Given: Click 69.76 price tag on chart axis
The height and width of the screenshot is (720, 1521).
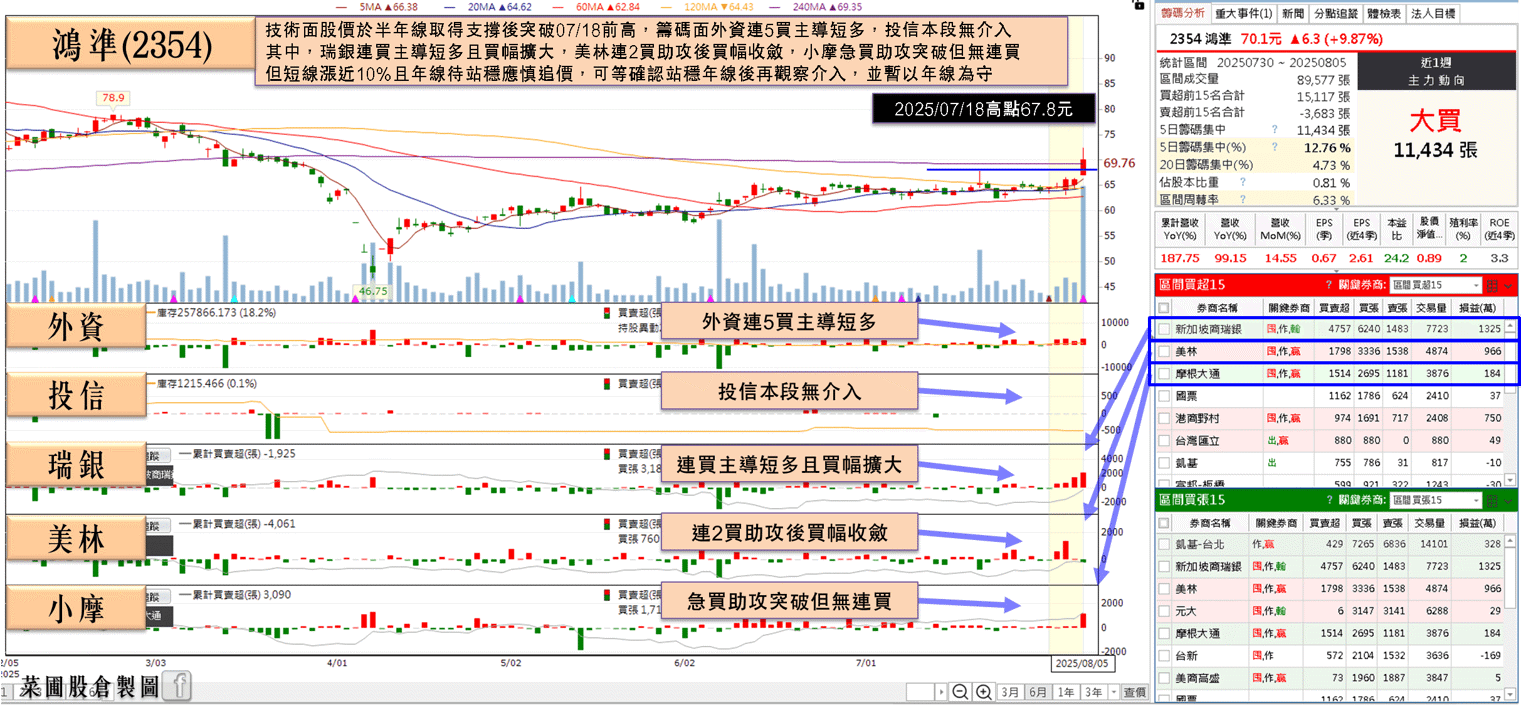Looking at the screenshot, I should (1119, 162).
